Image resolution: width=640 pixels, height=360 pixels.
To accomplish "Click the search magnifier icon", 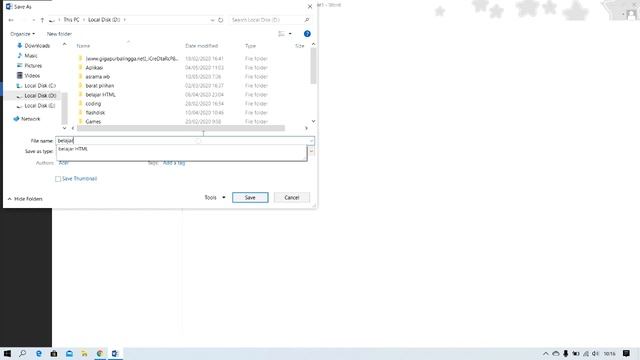I will point(307,20).
